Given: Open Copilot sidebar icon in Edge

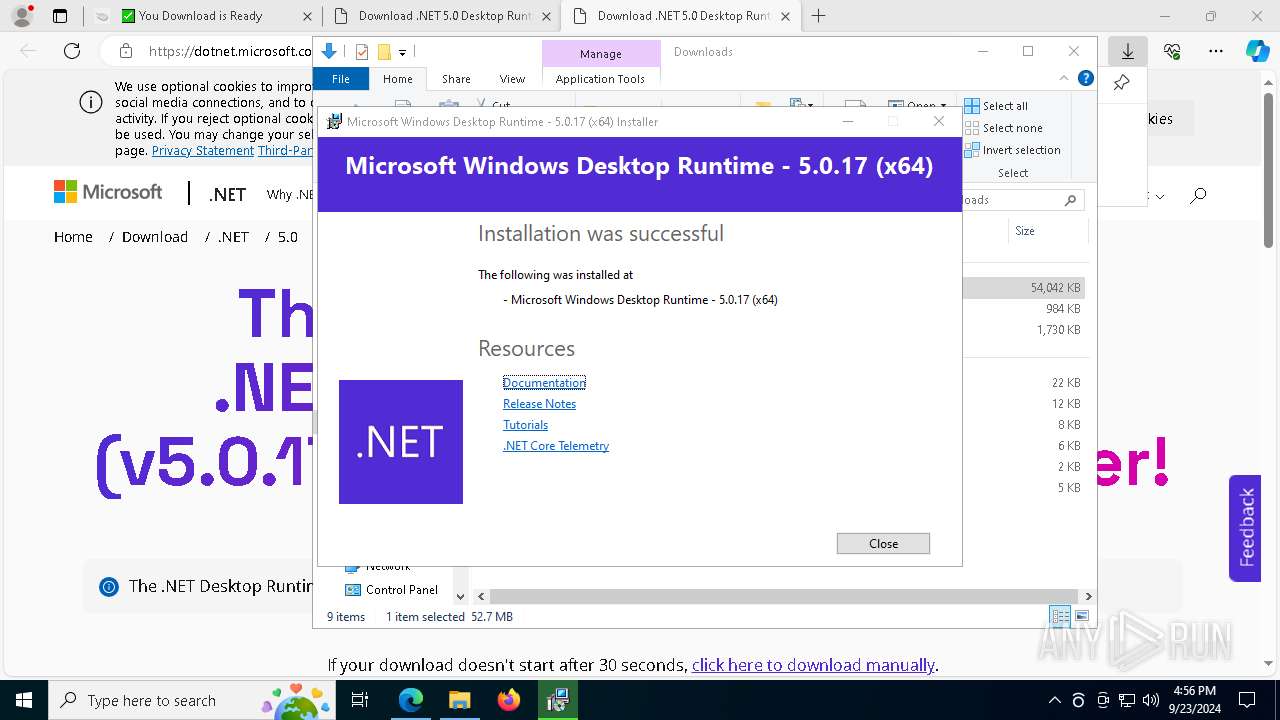Looking at the screenshot, I should coord(1257,51).
